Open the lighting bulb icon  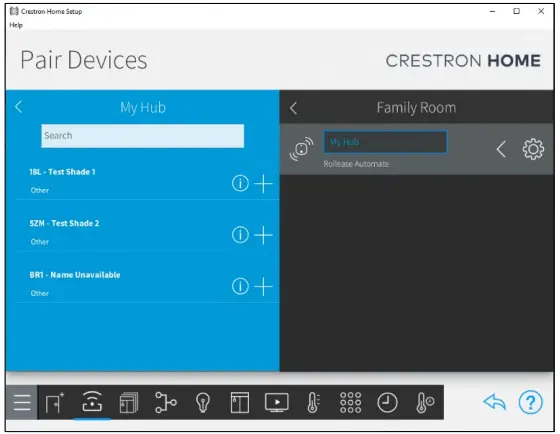[x=203, y=403]
